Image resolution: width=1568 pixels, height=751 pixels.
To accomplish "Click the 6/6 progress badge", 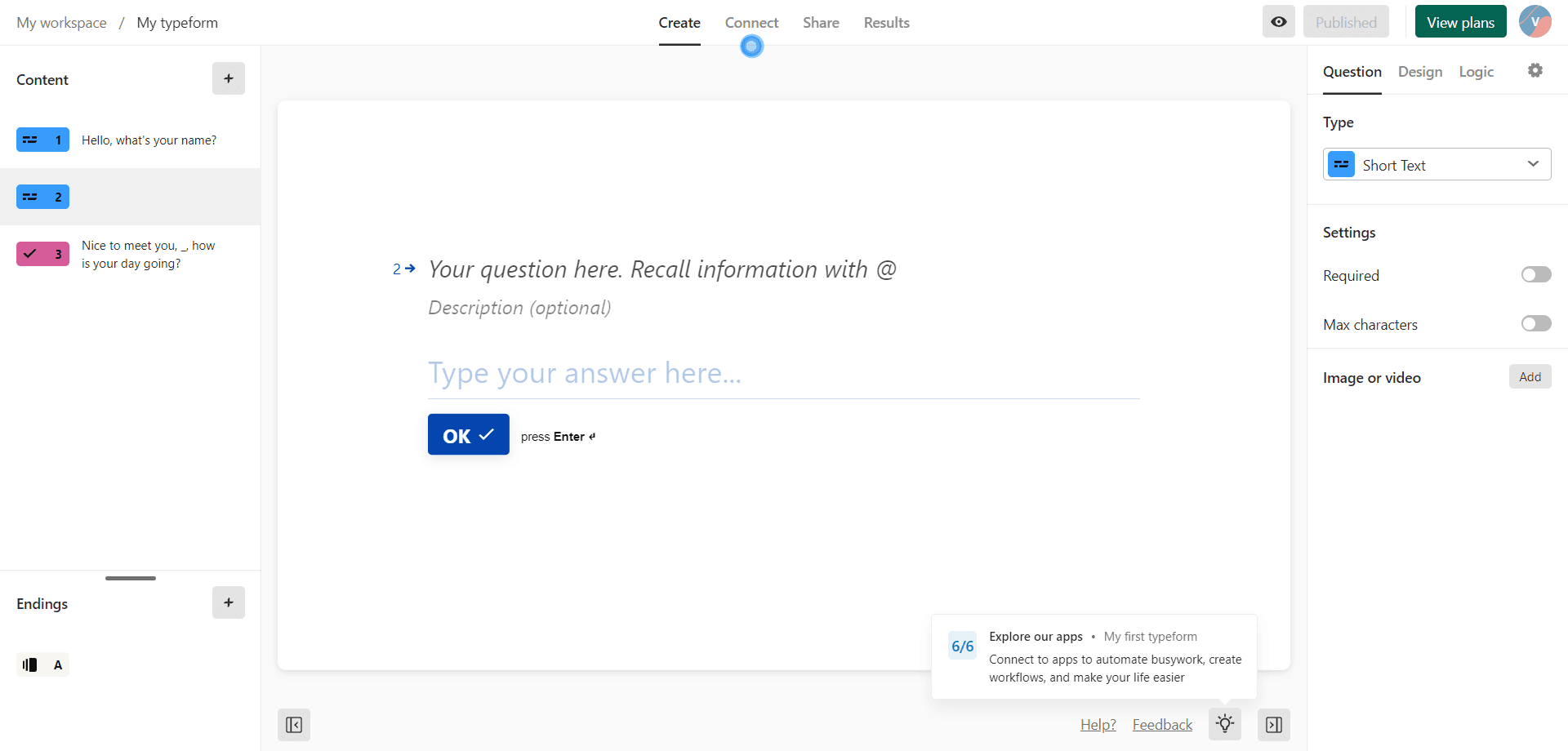I will 962,646.
